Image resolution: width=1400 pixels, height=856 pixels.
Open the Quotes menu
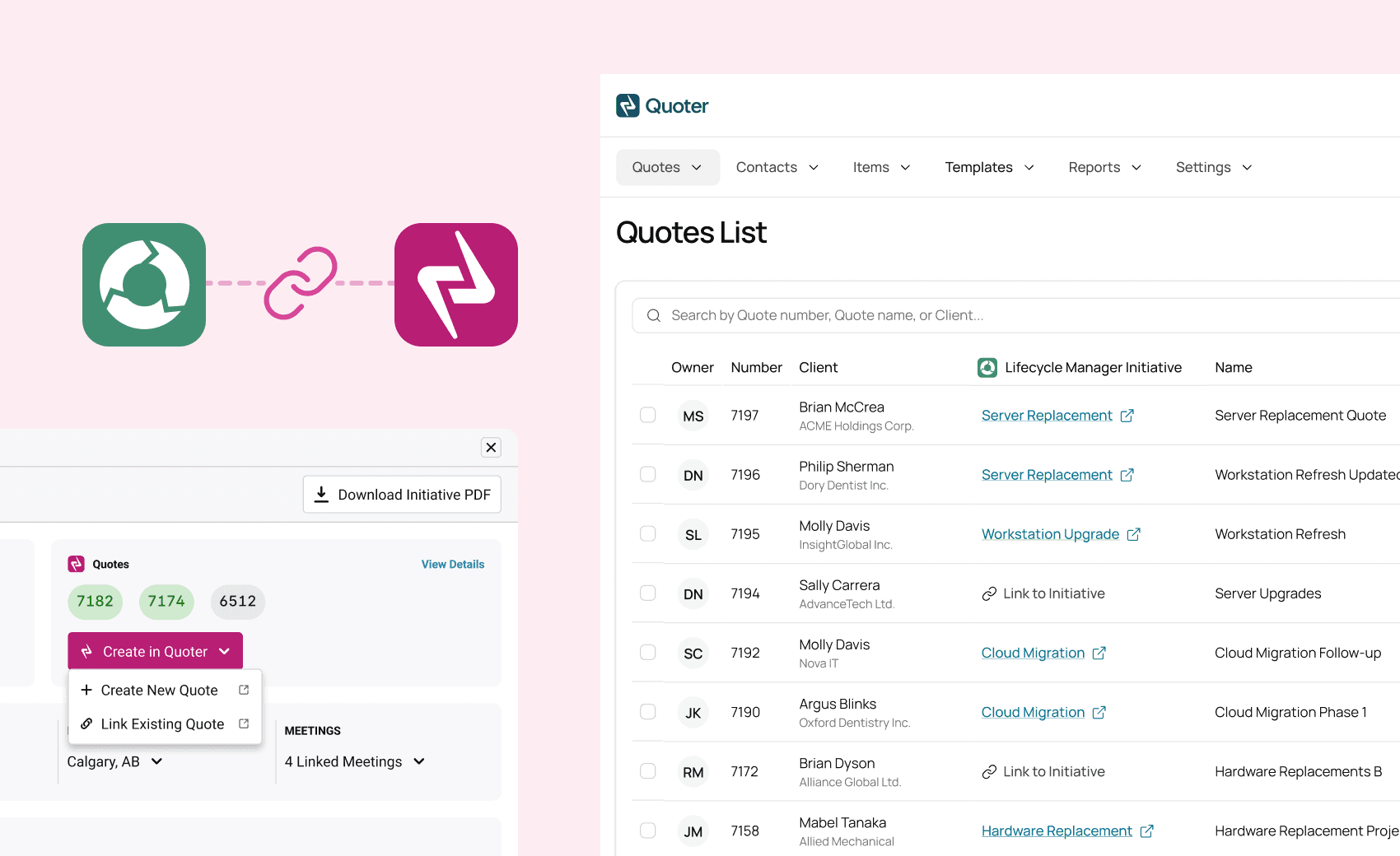668,167
